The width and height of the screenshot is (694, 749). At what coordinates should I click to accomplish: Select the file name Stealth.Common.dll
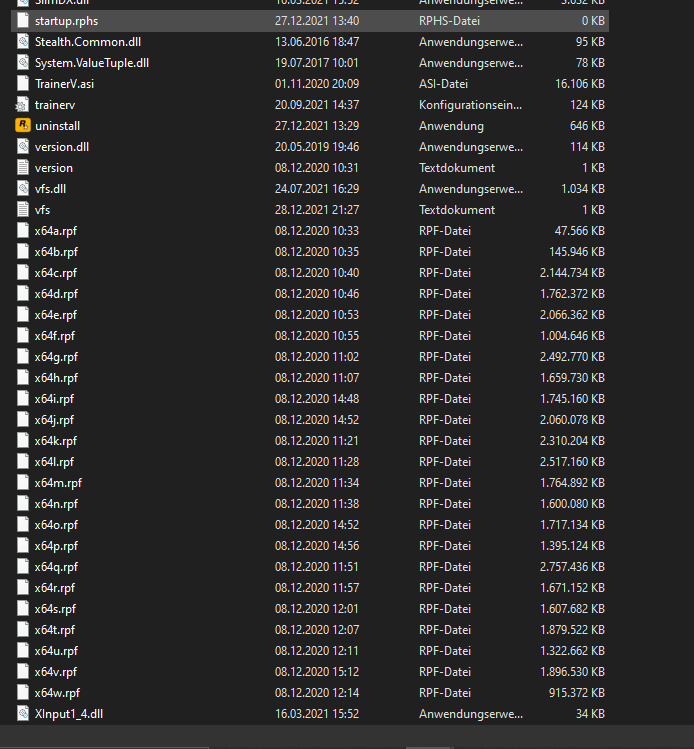(x=88, y=42)
